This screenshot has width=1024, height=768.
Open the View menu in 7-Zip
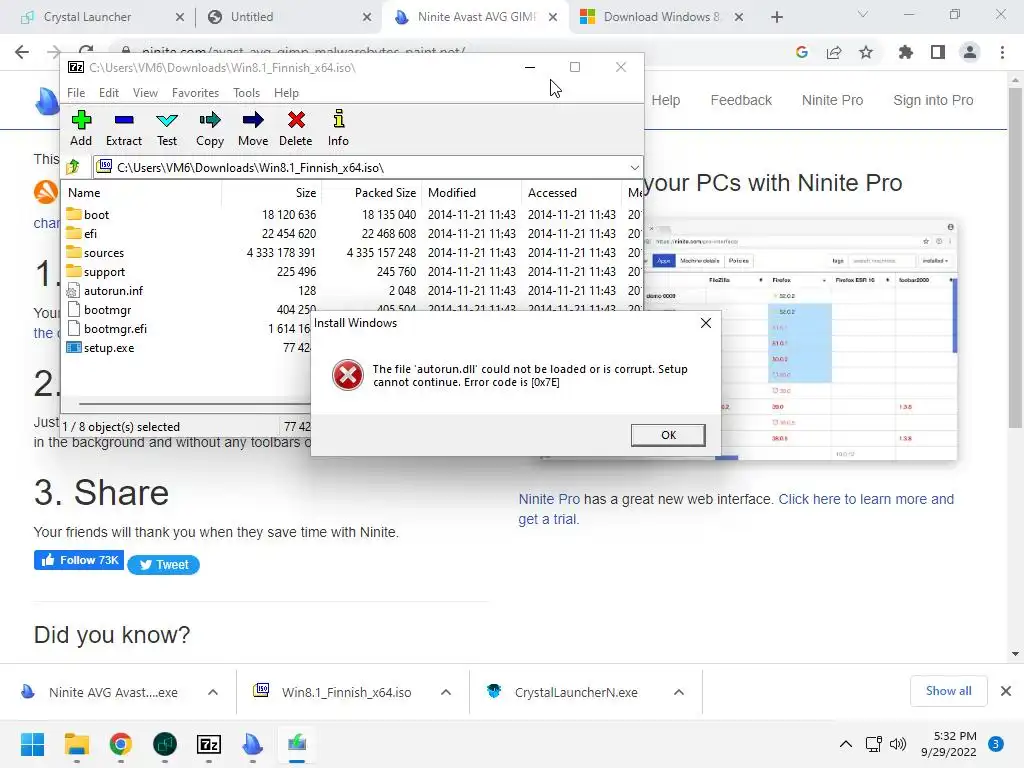[145, 93]
